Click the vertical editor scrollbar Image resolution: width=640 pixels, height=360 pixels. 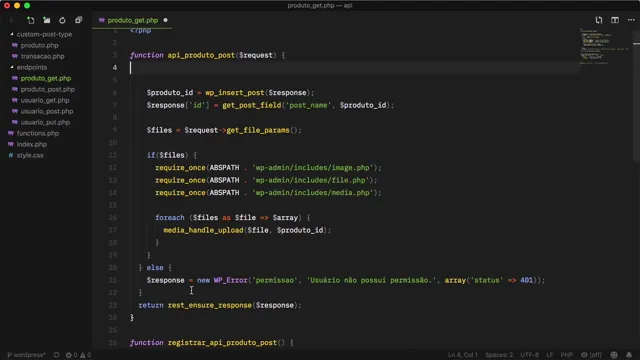[636, 96]
